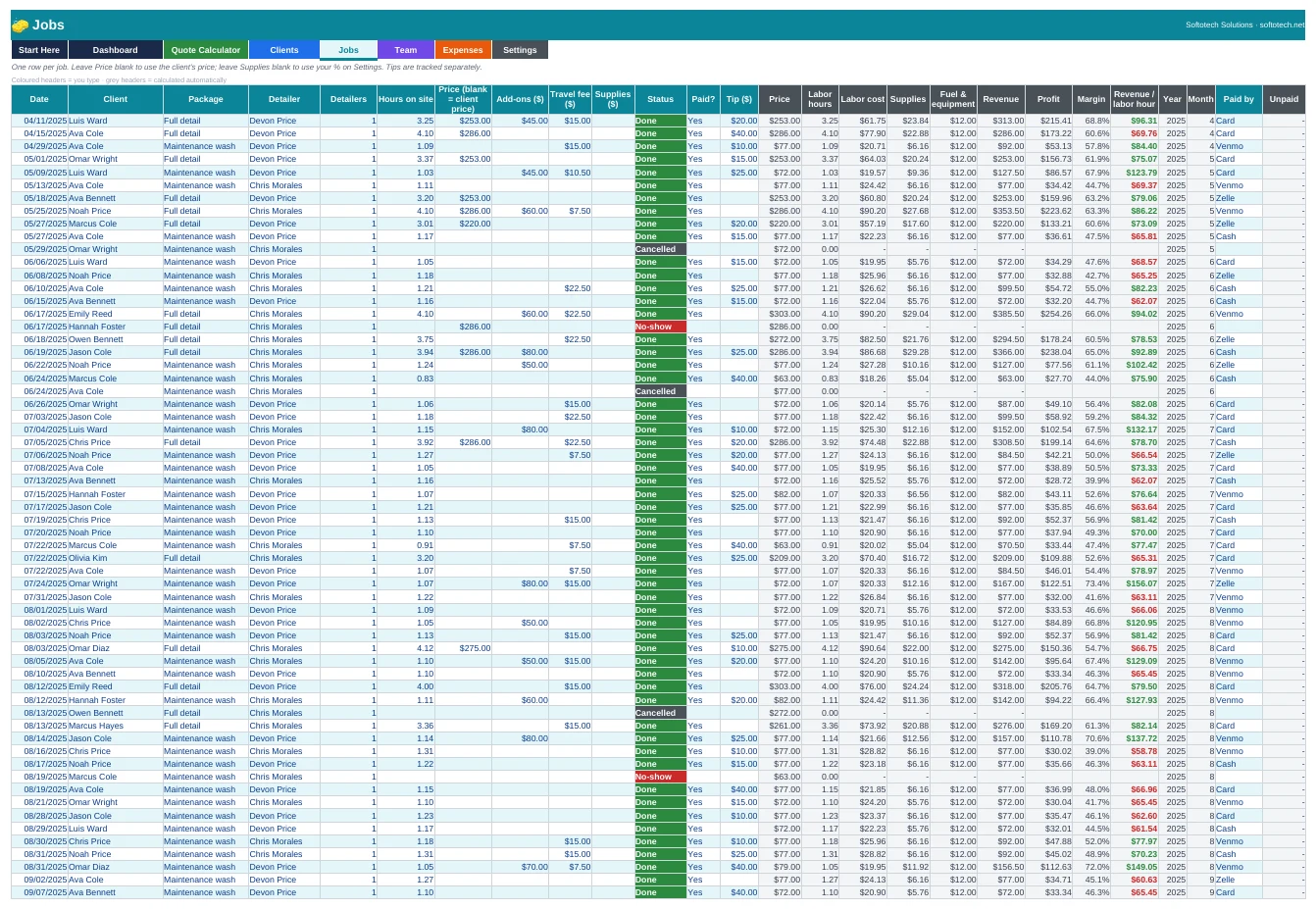
Task: Click the Travel fee ($) column header
Action: [x=570, y=99]
